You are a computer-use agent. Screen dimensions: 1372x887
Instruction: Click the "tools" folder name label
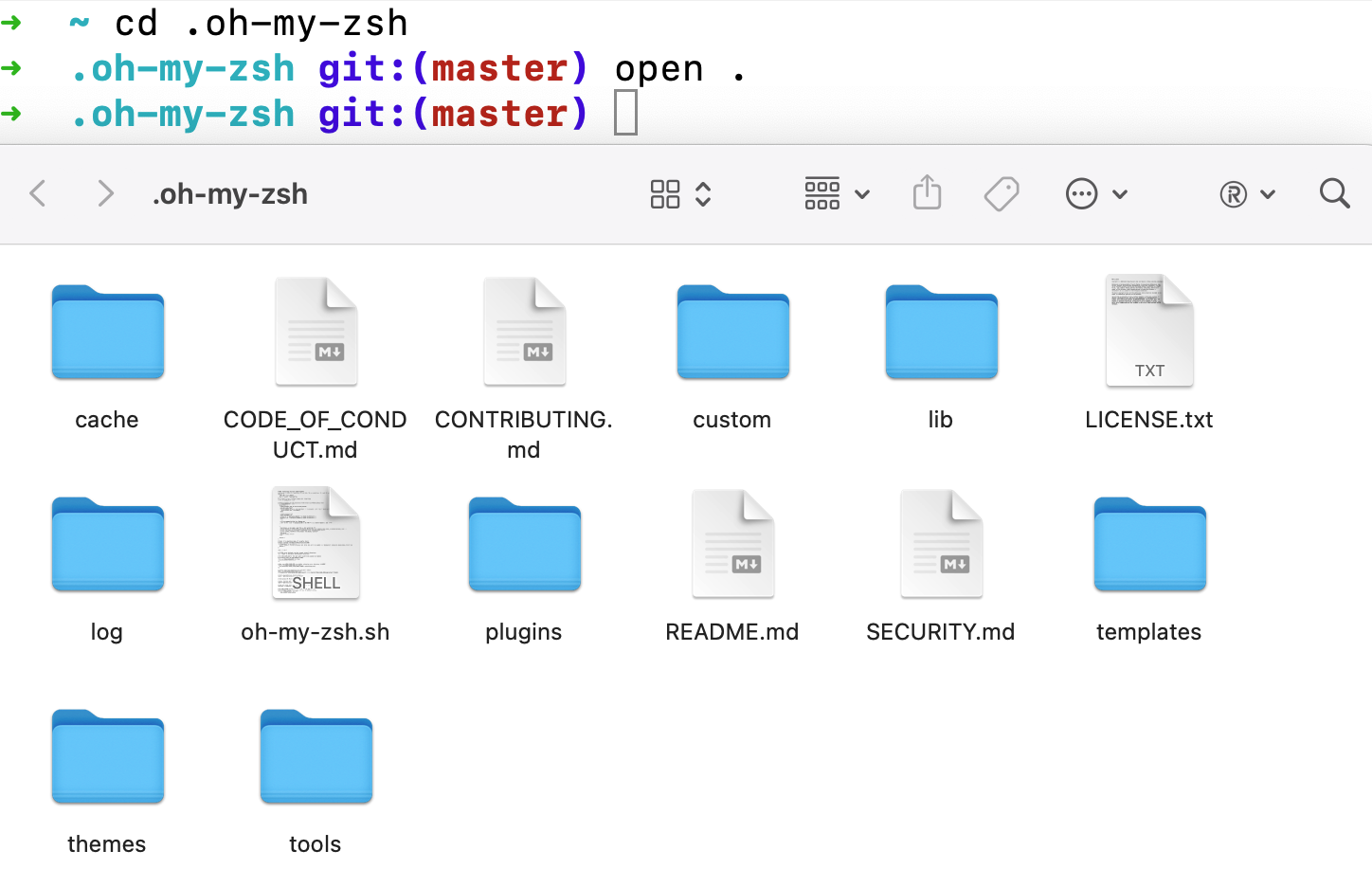click(316, 844)
